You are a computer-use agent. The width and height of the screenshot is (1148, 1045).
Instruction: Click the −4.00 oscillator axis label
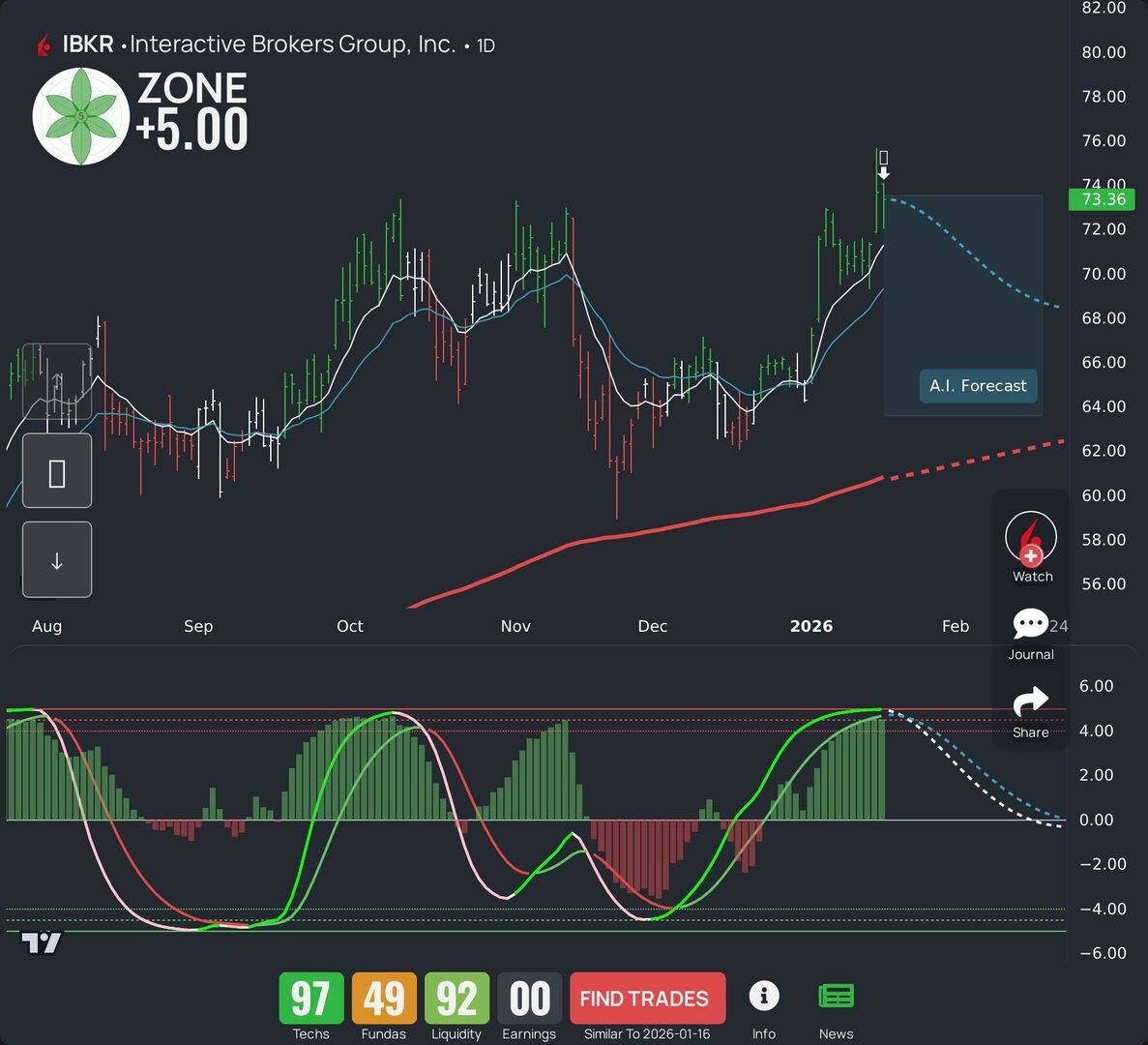point(1104,909)
